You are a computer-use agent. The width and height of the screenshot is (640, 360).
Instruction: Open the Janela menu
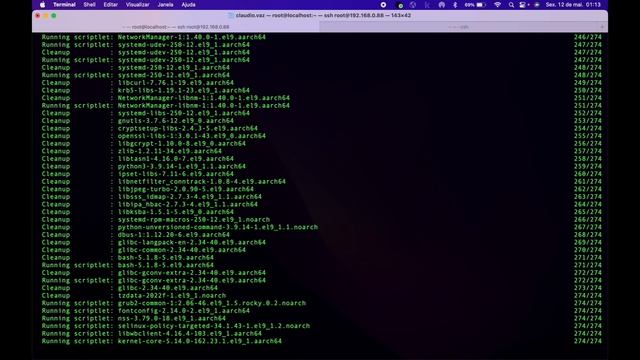coord(165,5)
